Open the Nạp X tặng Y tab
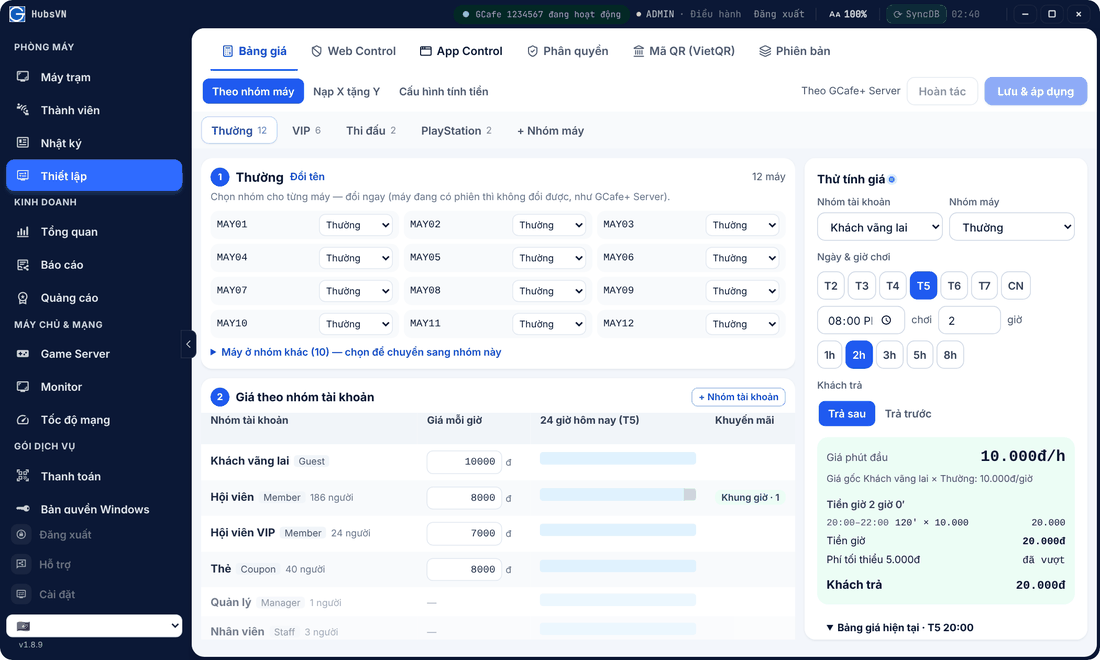This screenshot has width=1100, height=660. 347,91
